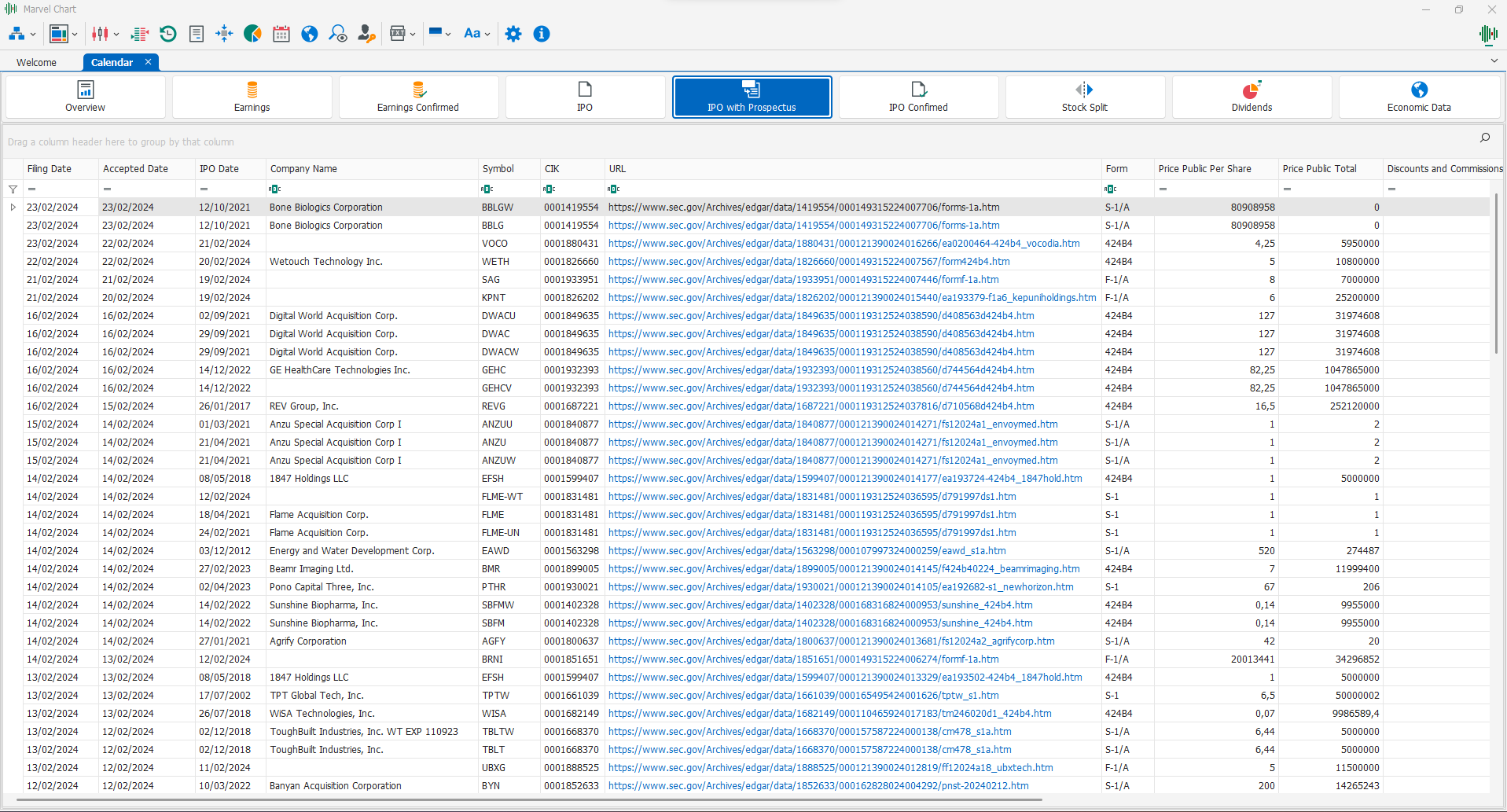Image resolution: width=1507 pixels, height=812 pixels.
Task: Expand dropdown arrow next to layout icon
Action: (75, 35)
